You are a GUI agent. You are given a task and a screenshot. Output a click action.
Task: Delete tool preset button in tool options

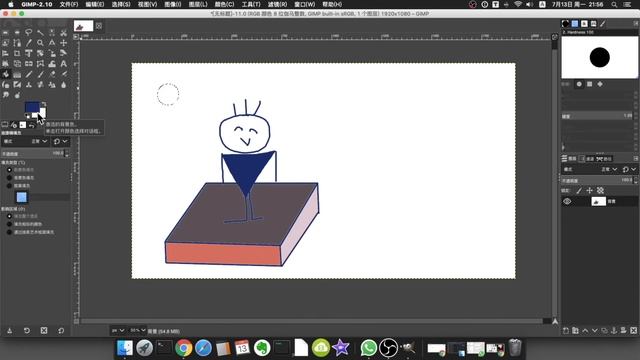click(44, 331)
